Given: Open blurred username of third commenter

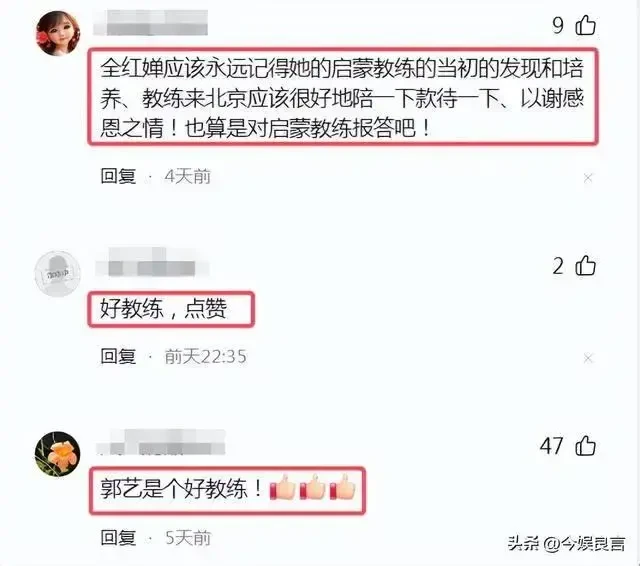Looking at the screenshot, I should (161, 442).
